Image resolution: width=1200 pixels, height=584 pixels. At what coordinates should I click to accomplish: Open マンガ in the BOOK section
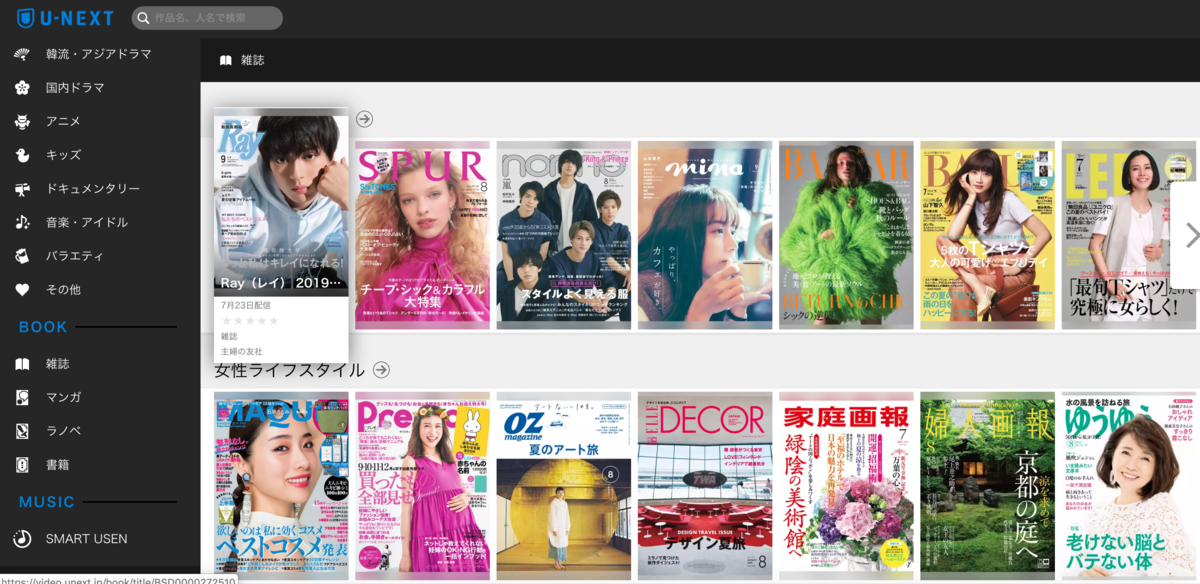pos(64,397)
